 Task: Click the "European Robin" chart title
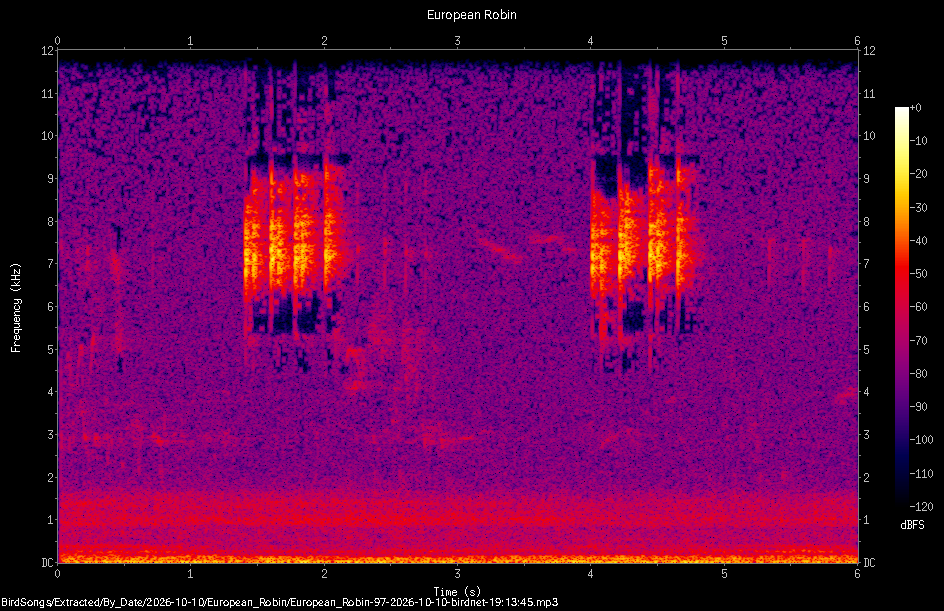(471, 15)
